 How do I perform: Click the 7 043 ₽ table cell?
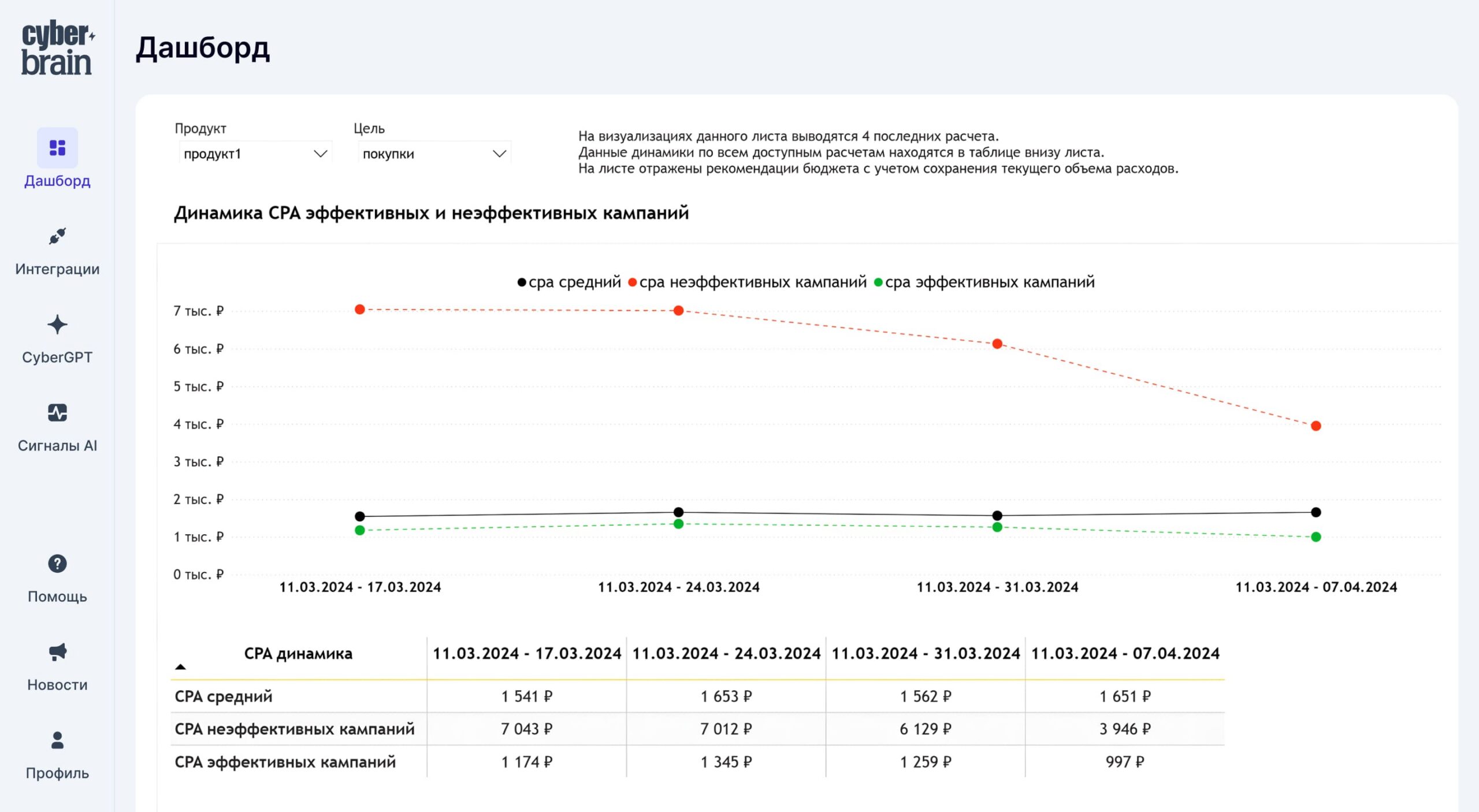(x=526, y=729)
